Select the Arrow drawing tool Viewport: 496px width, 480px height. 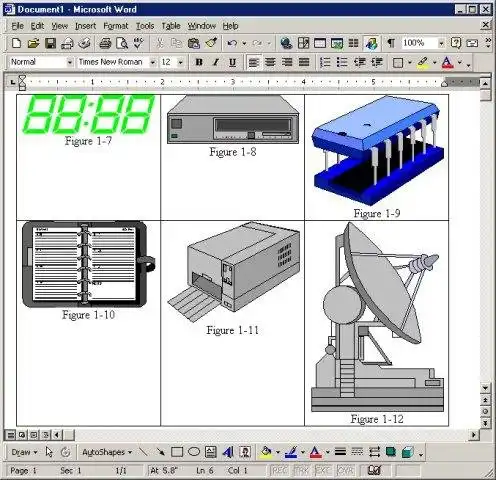pyautogui.click(x=160, y=452)
